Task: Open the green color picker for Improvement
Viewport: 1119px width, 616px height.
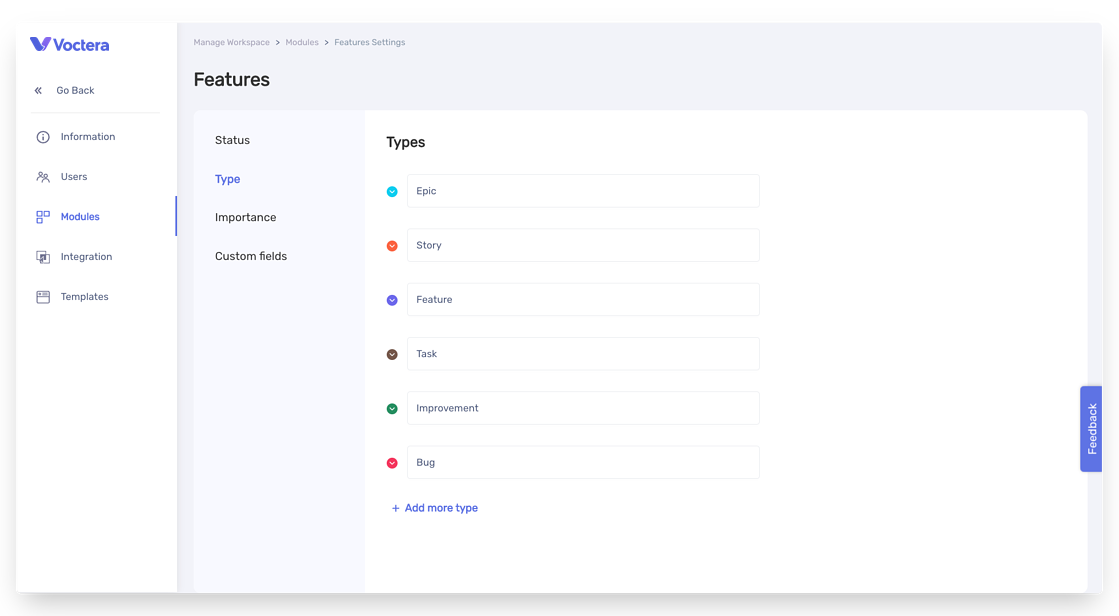Action: (392, 408)
